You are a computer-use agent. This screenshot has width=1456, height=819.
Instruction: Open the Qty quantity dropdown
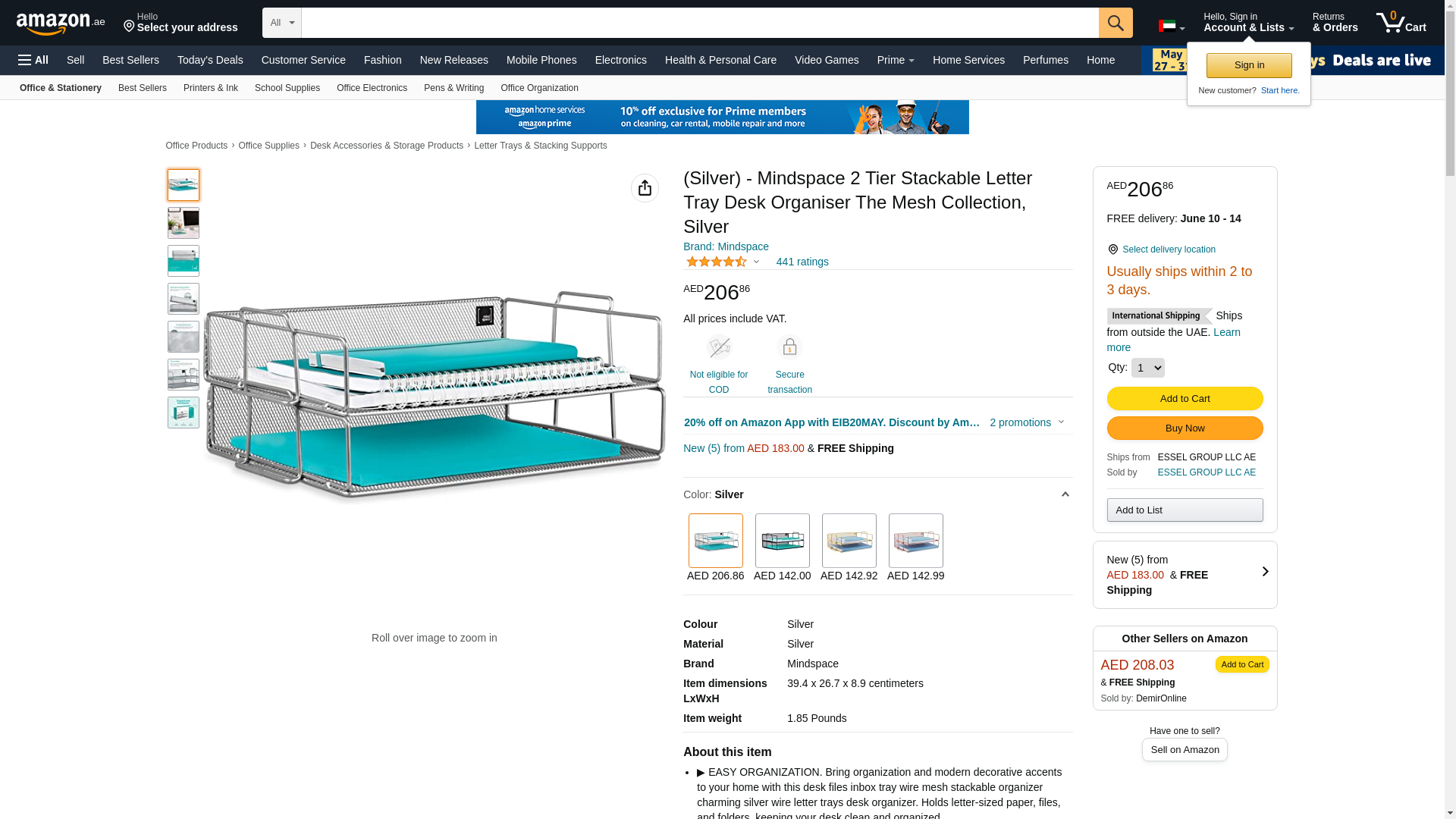click(1147, 368)
